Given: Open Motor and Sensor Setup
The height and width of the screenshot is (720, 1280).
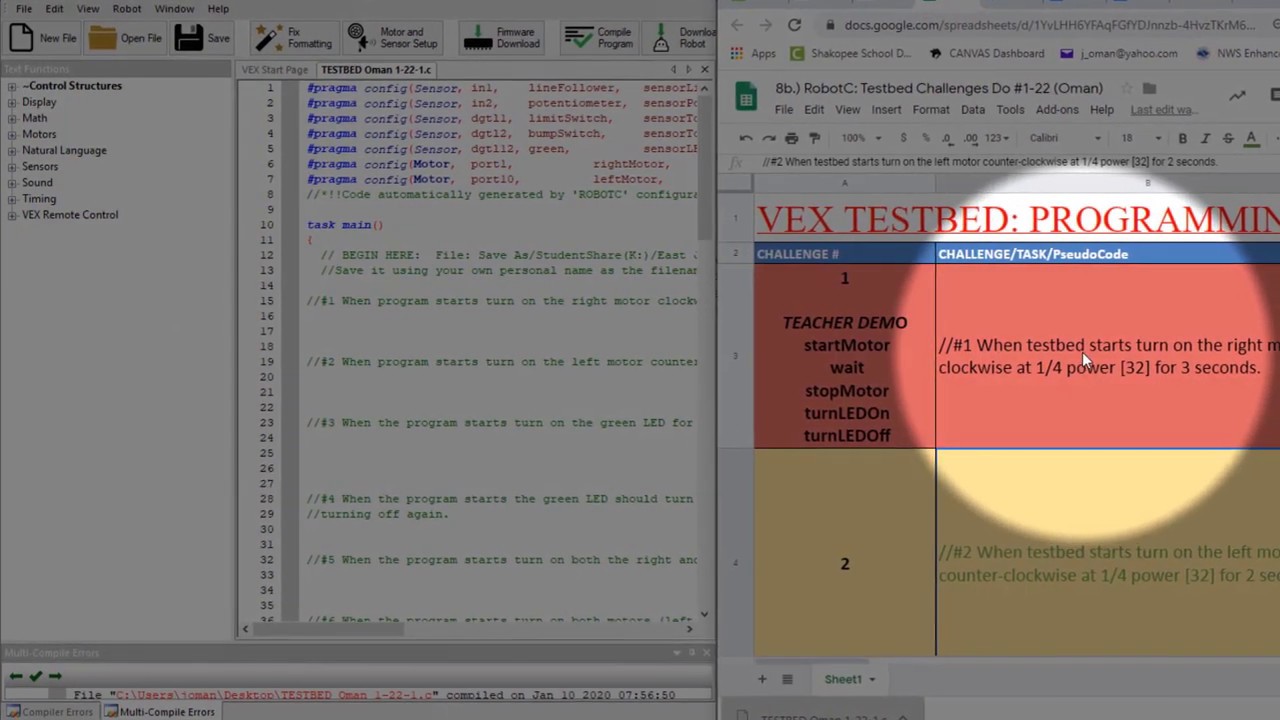Looking at the screenshot, I should point(393,38).
